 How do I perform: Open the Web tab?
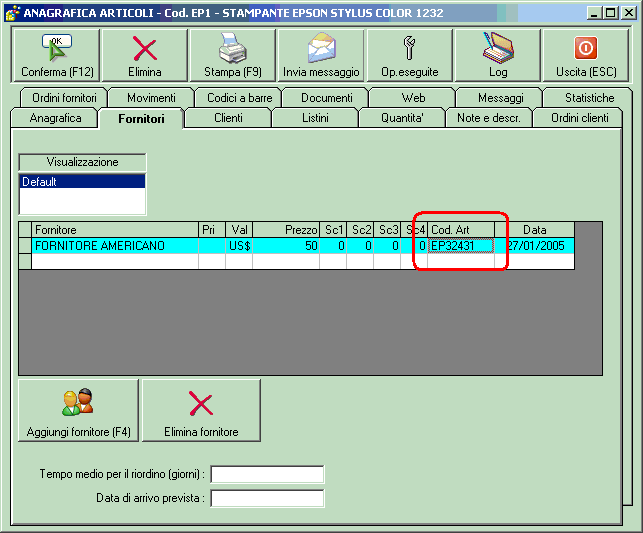tap(413, 98)
